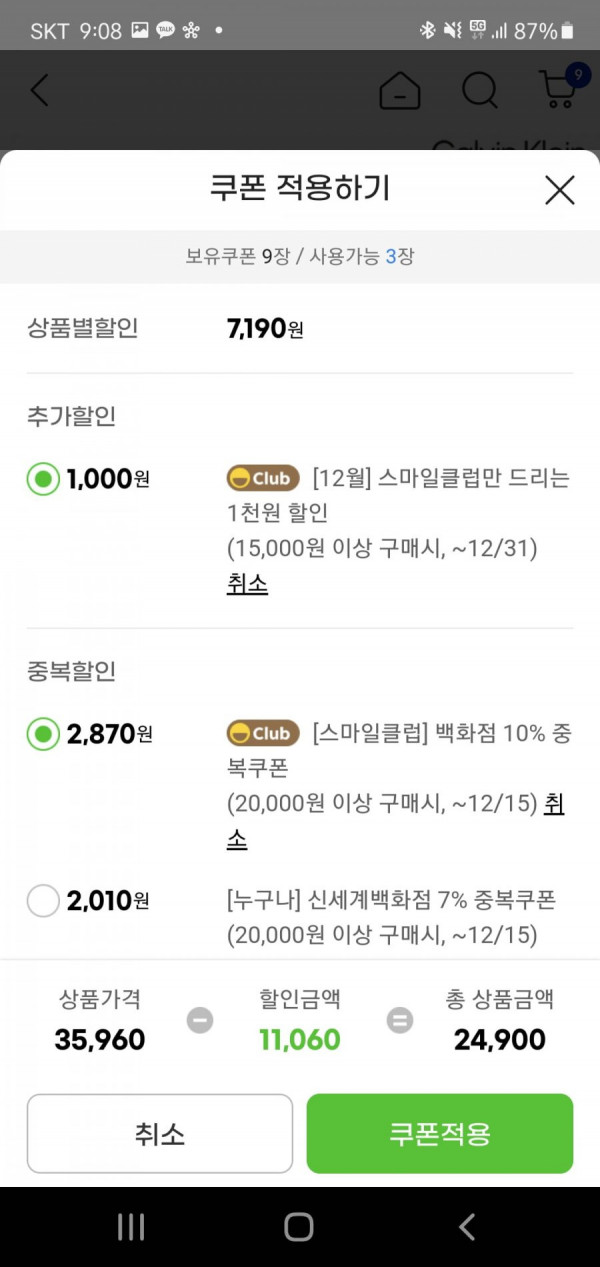This screenshot has width=600, height=1267.
Task: Open Android recent apps button
Action: [132, 1227]
